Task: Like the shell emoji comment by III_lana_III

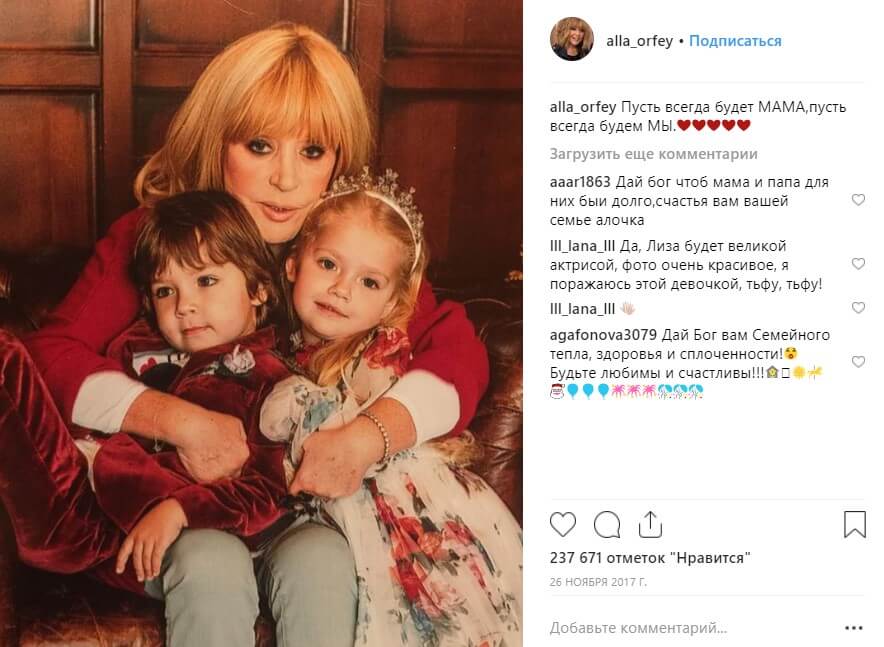Action: pos(858,308)
